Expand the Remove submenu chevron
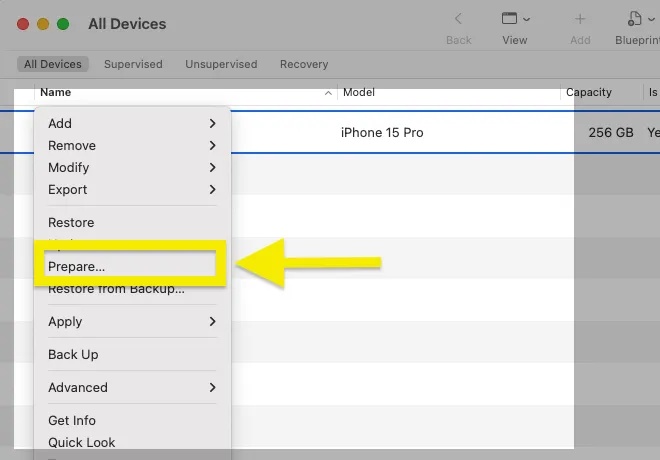 click(x=213, y=146)
